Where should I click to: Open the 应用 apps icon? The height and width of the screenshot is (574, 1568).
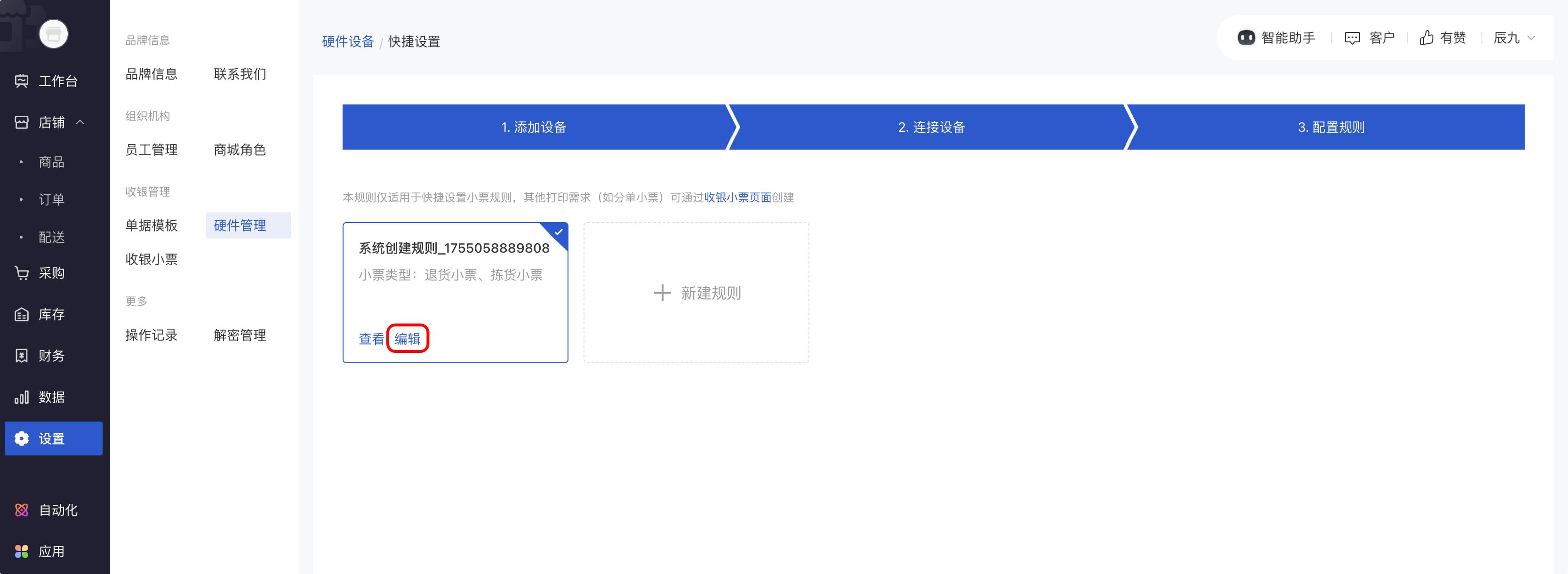[x=21, y=551]
